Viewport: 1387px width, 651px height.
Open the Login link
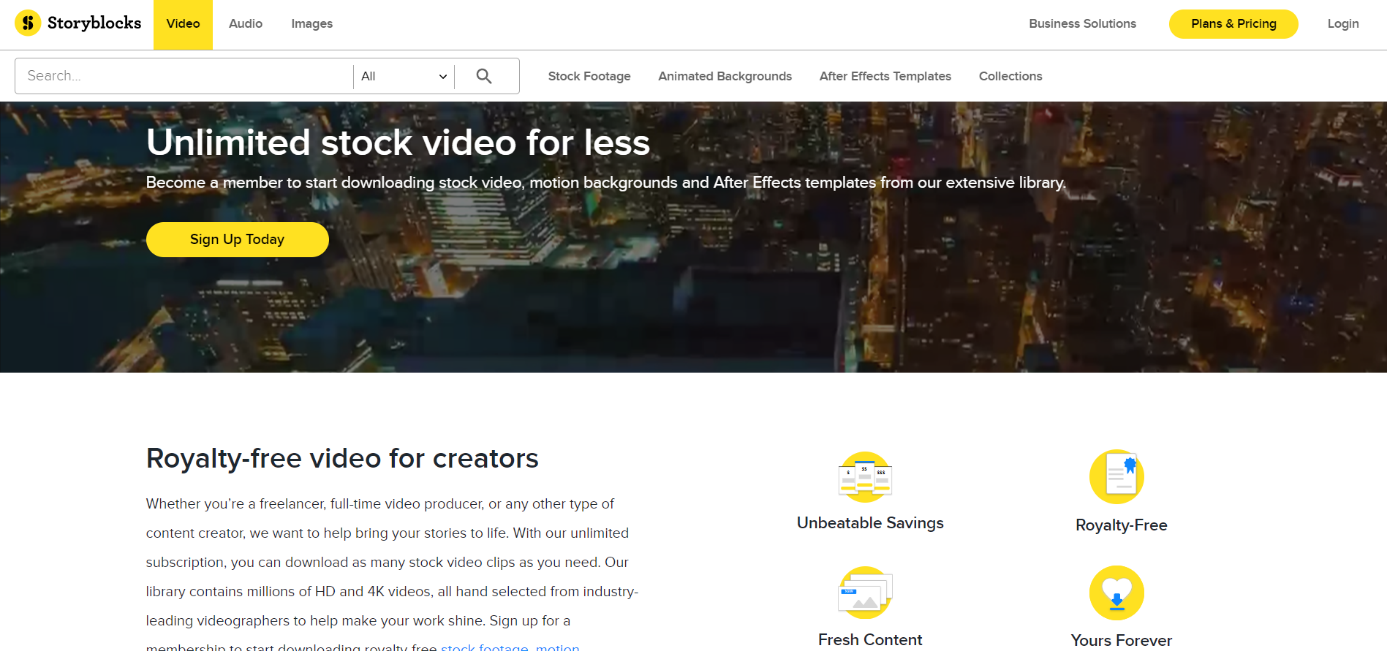coord(1343,24)
